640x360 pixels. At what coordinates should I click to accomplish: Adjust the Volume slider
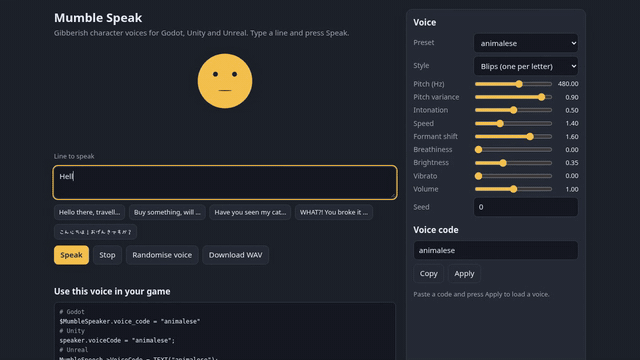tap(513, 189)
